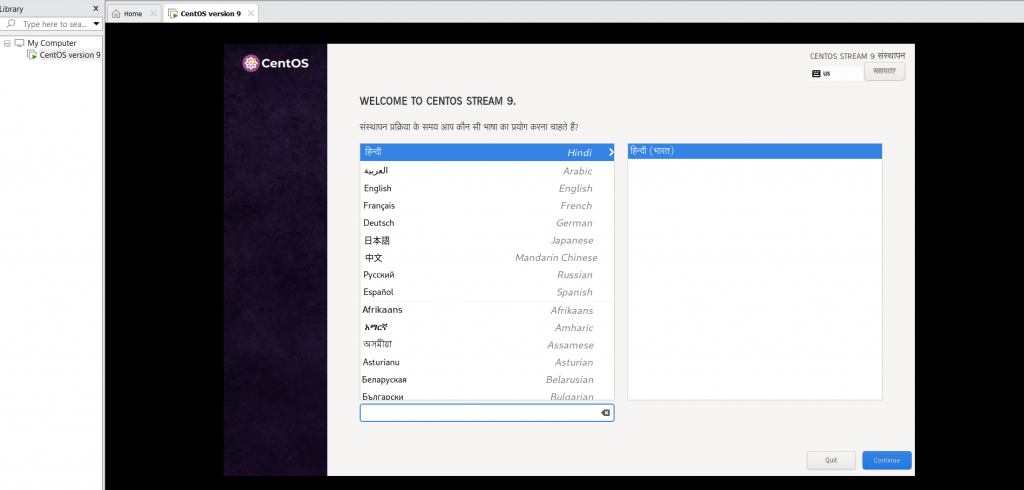Select Arabic in the language list
The width and height of the screenshot is (1024, 490).
coord(487,171)
